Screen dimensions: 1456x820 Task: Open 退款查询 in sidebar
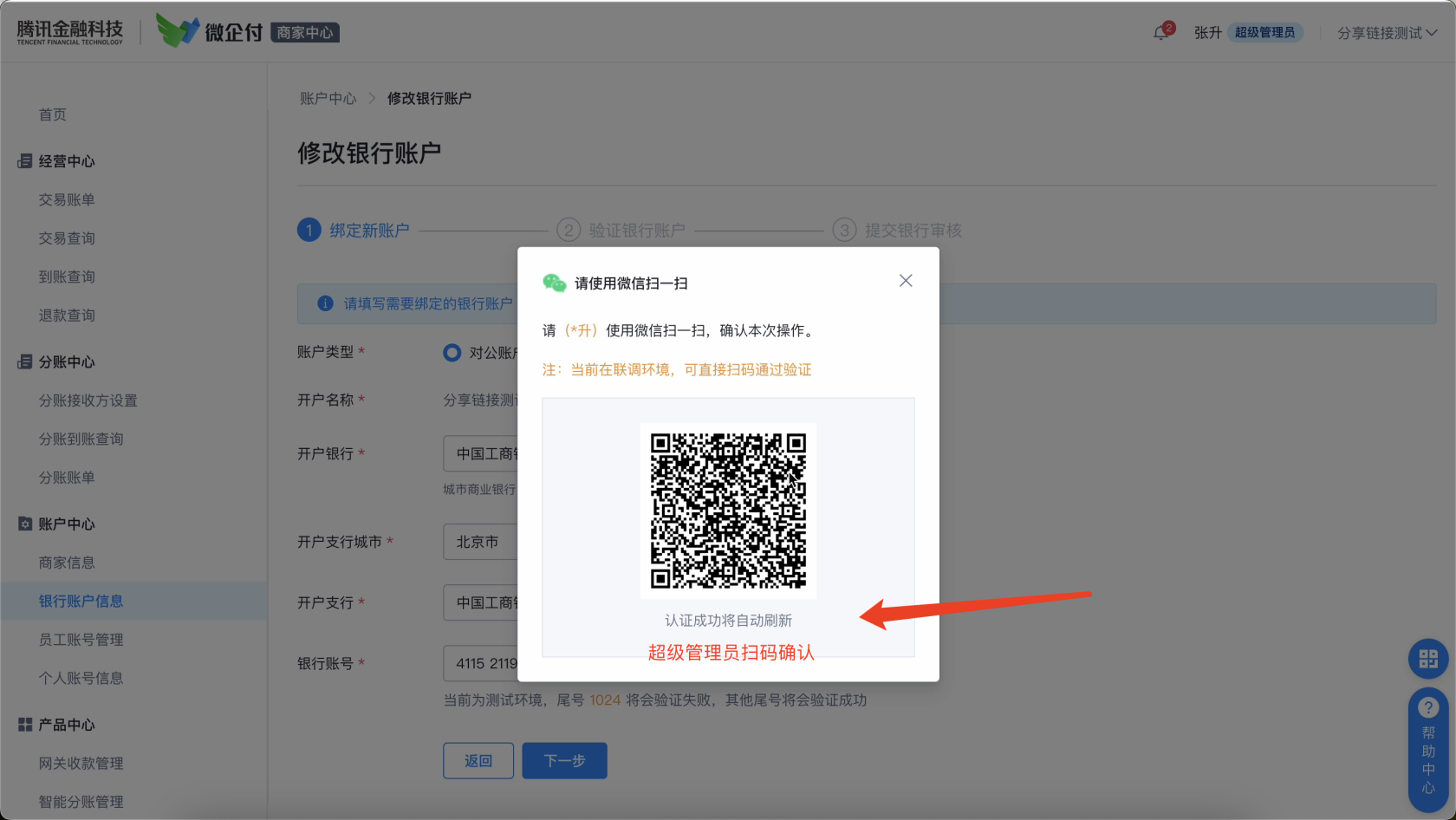pyautogui.click(x=67, y=316)
